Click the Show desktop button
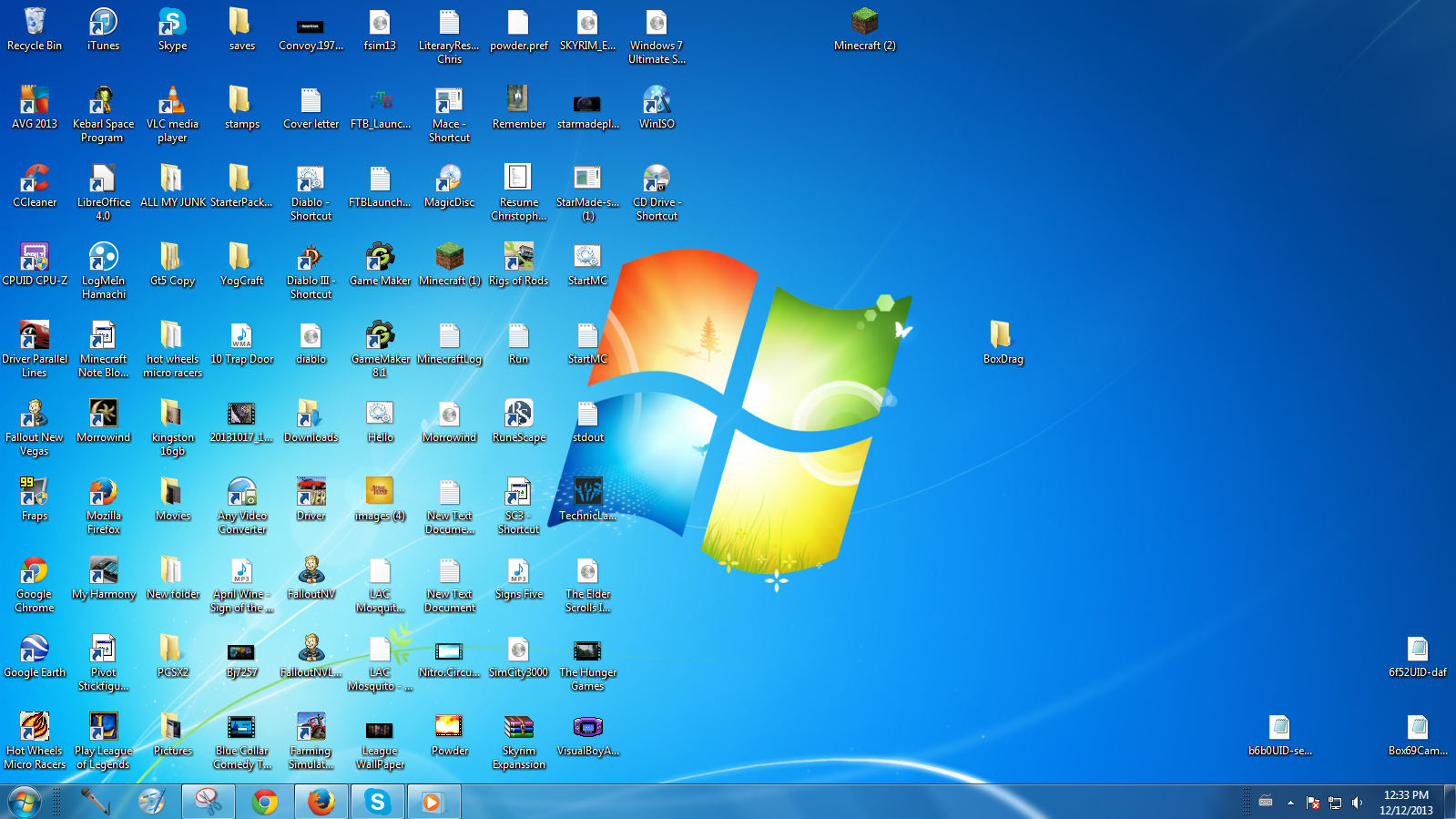Image resolution: width=1456 pixels, height=819 pixels. (1451, 803)
